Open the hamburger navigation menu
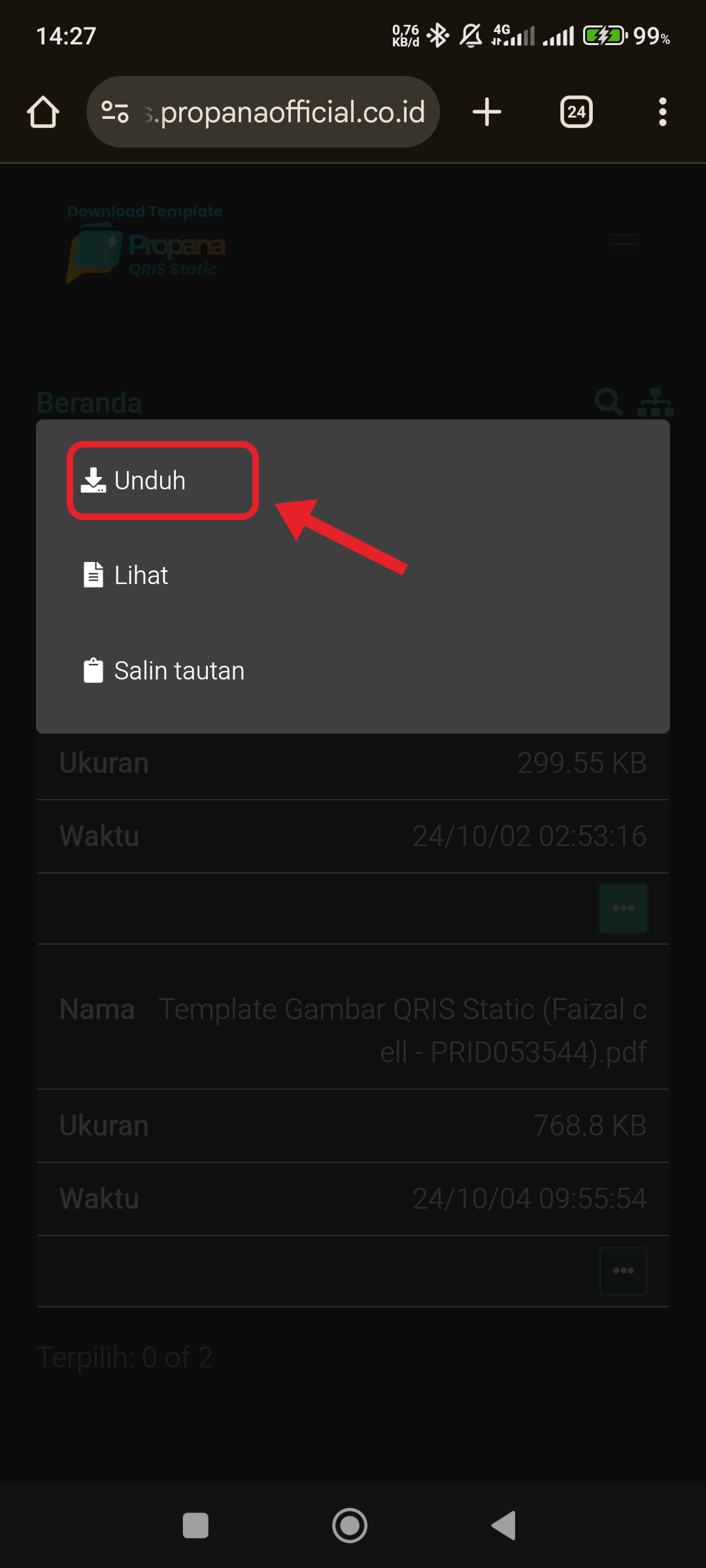The width and height of the screenshot is (706, 1568). (624, 244)
